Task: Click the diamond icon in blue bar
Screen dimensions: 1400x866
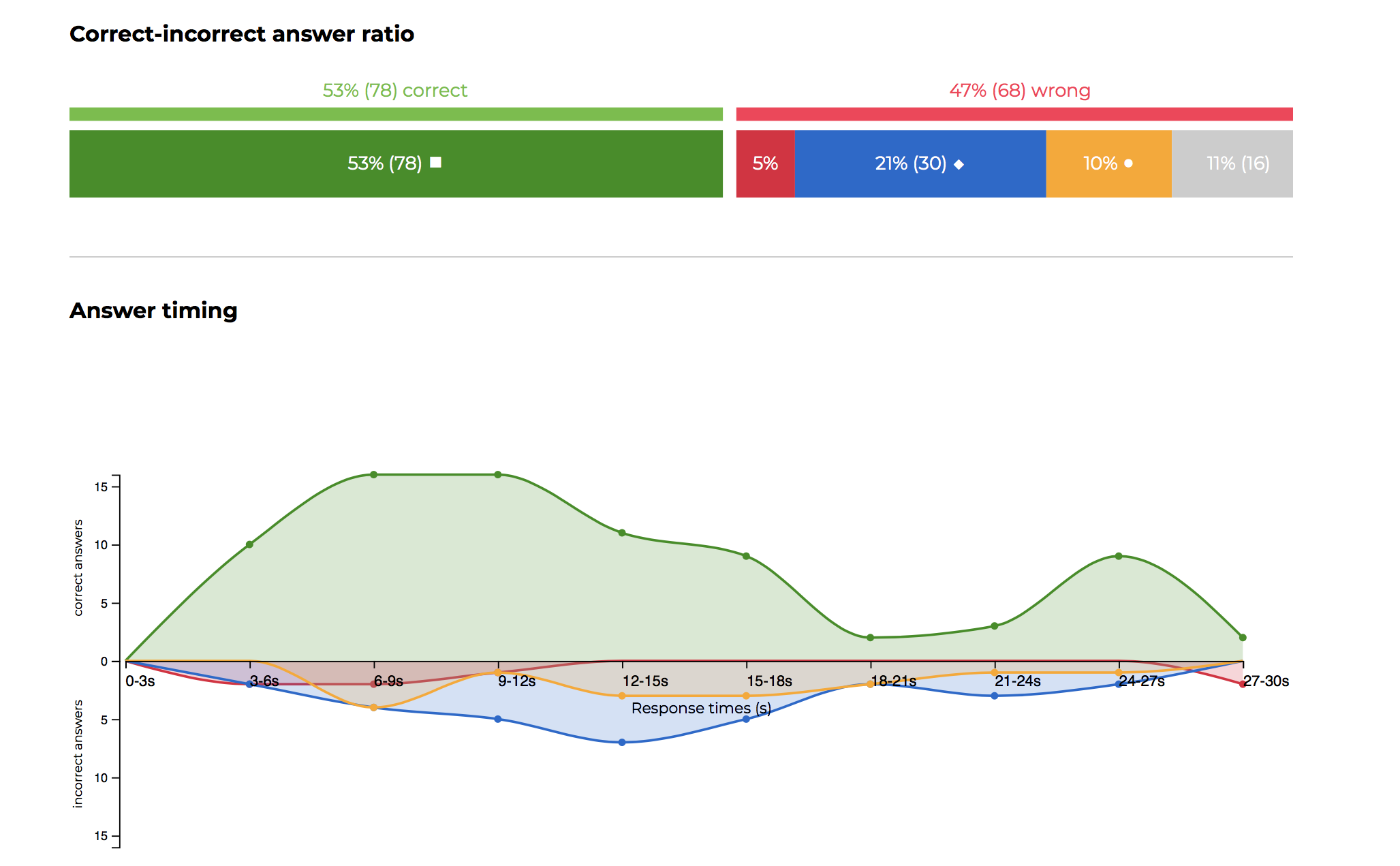Action: (959, 164)
